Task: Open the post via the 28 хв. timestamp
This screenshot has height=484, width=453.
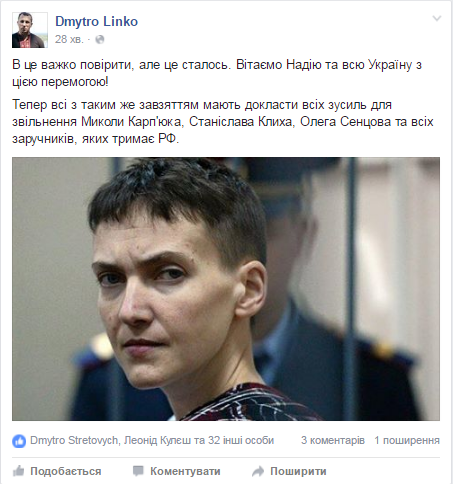Action: coord(69,39)
